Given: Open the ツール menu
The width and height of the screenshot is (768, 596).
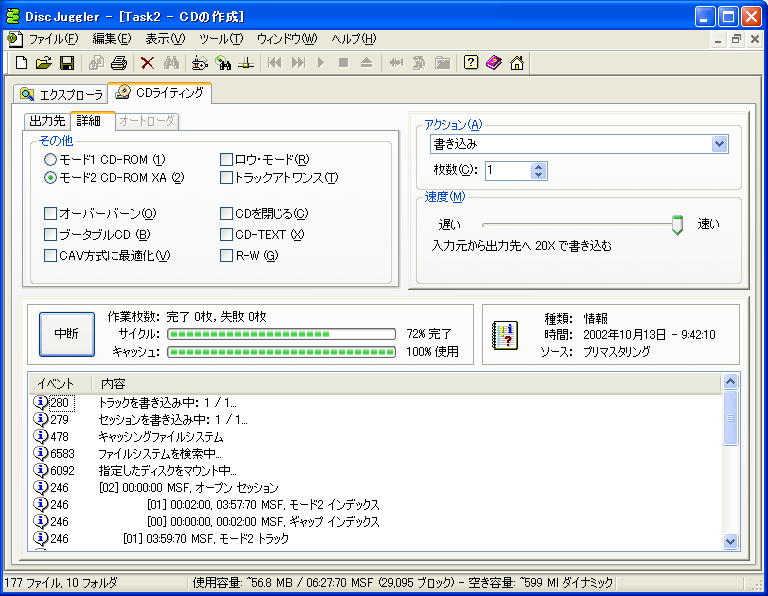Looking at the screenshot, I should pos(221,39).
